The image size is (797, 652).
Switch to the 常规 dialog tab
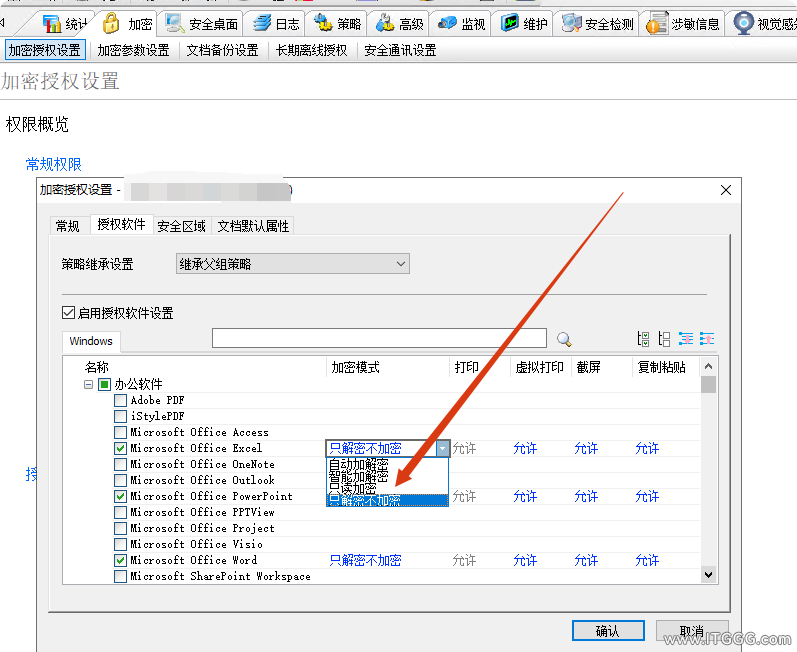coord(68,226)
